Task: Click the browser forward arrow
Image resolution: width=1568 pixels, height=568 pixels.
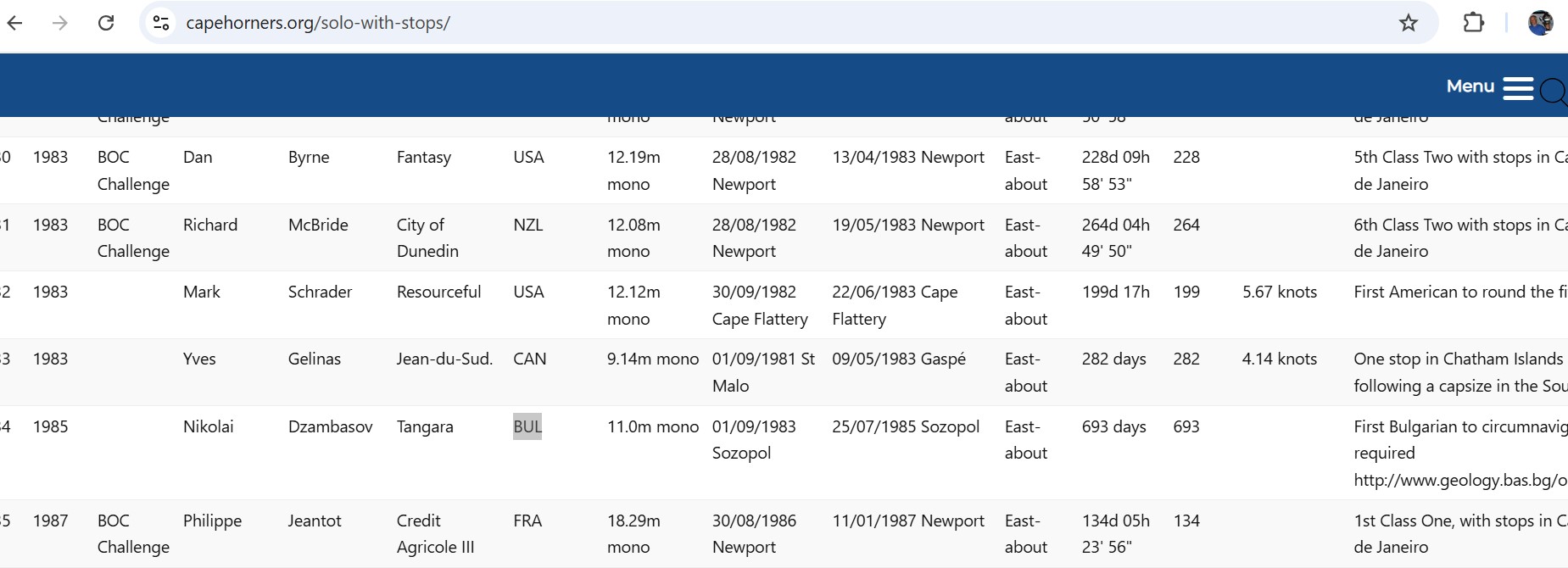Action: click(x=59, y=23)
